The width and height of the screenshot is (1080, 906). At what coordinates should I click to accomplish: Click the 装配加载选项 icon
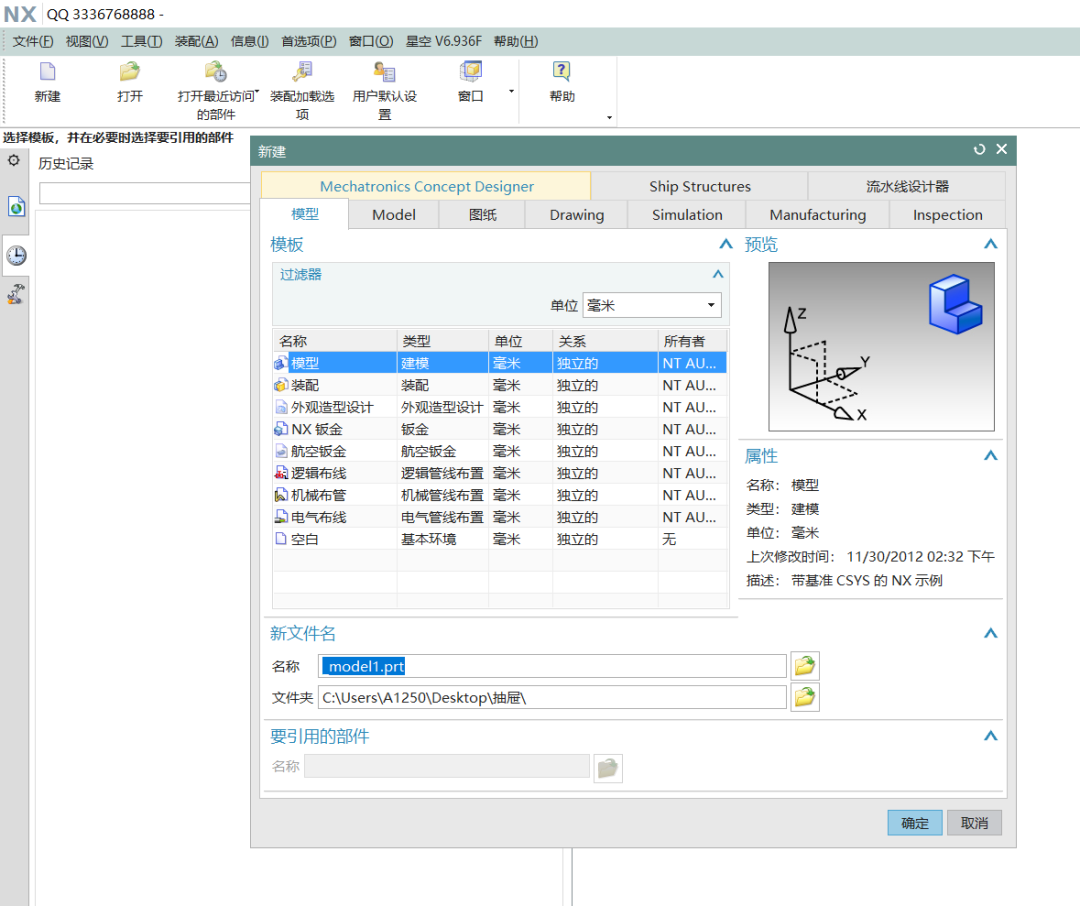[302, 72]
